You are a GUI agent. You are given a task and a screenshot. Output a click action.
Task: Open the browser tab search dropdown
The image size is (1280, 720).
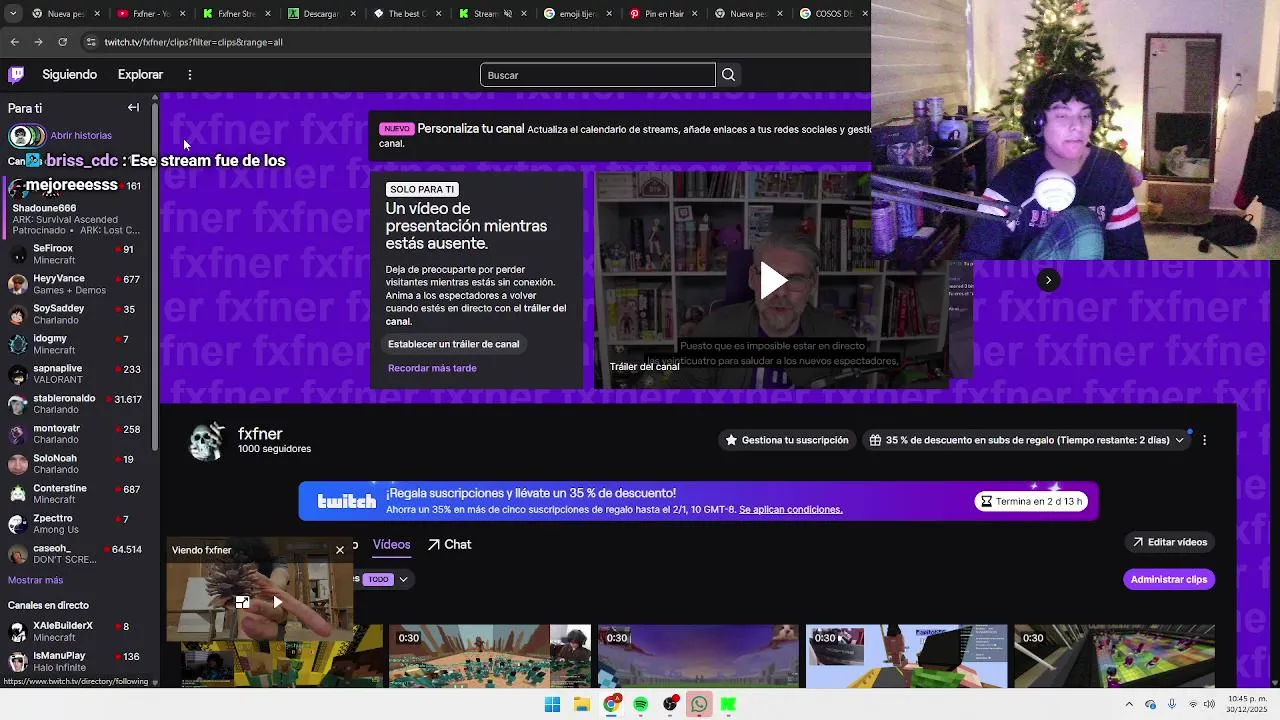[12, 14]
